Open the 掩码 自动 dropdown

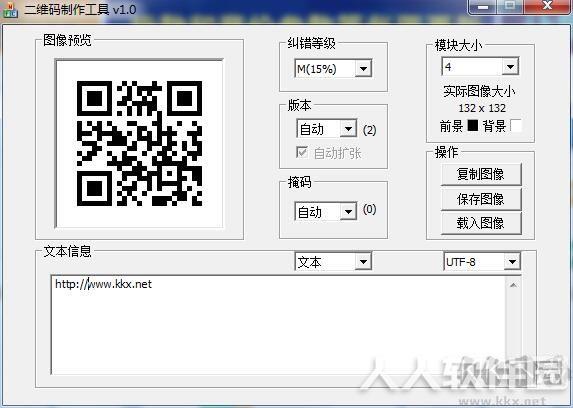pos(326,211)
